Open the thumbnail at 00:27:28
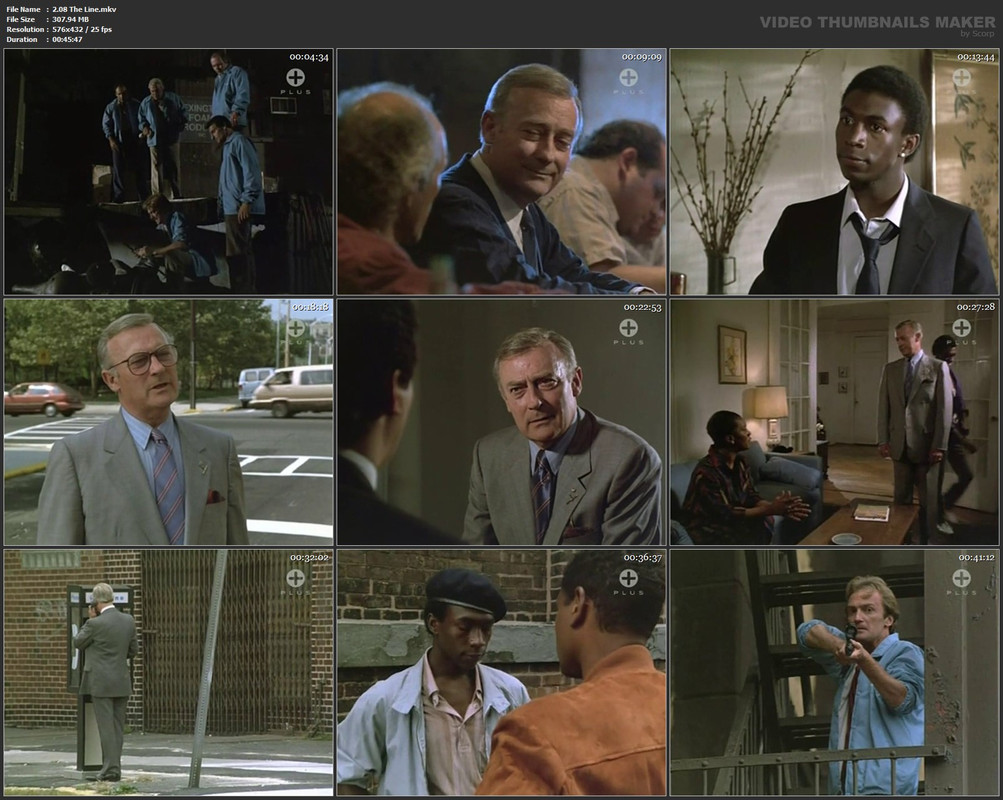The width and height of the screenshot is (1003, 800). 834,422
